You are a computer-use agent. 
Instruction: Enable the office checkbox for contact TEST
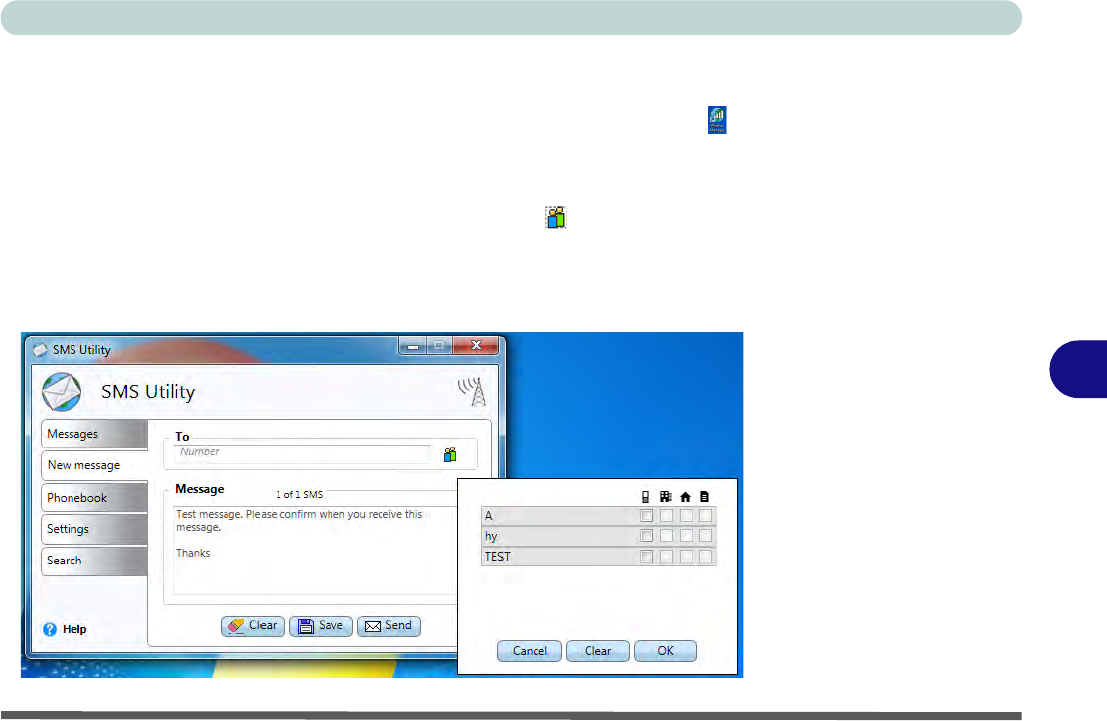point(666,557)
